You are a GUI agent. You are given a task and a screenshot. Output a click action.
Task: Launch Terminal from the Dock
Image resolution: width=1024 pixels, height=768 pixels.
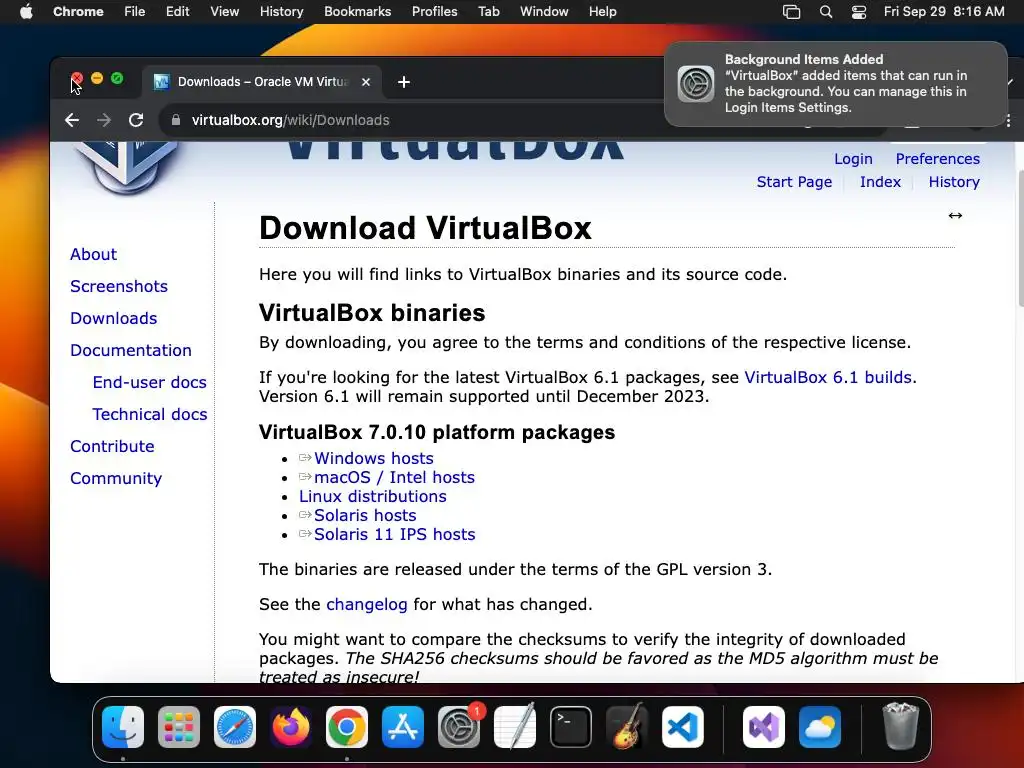click(x=571, y=727)
